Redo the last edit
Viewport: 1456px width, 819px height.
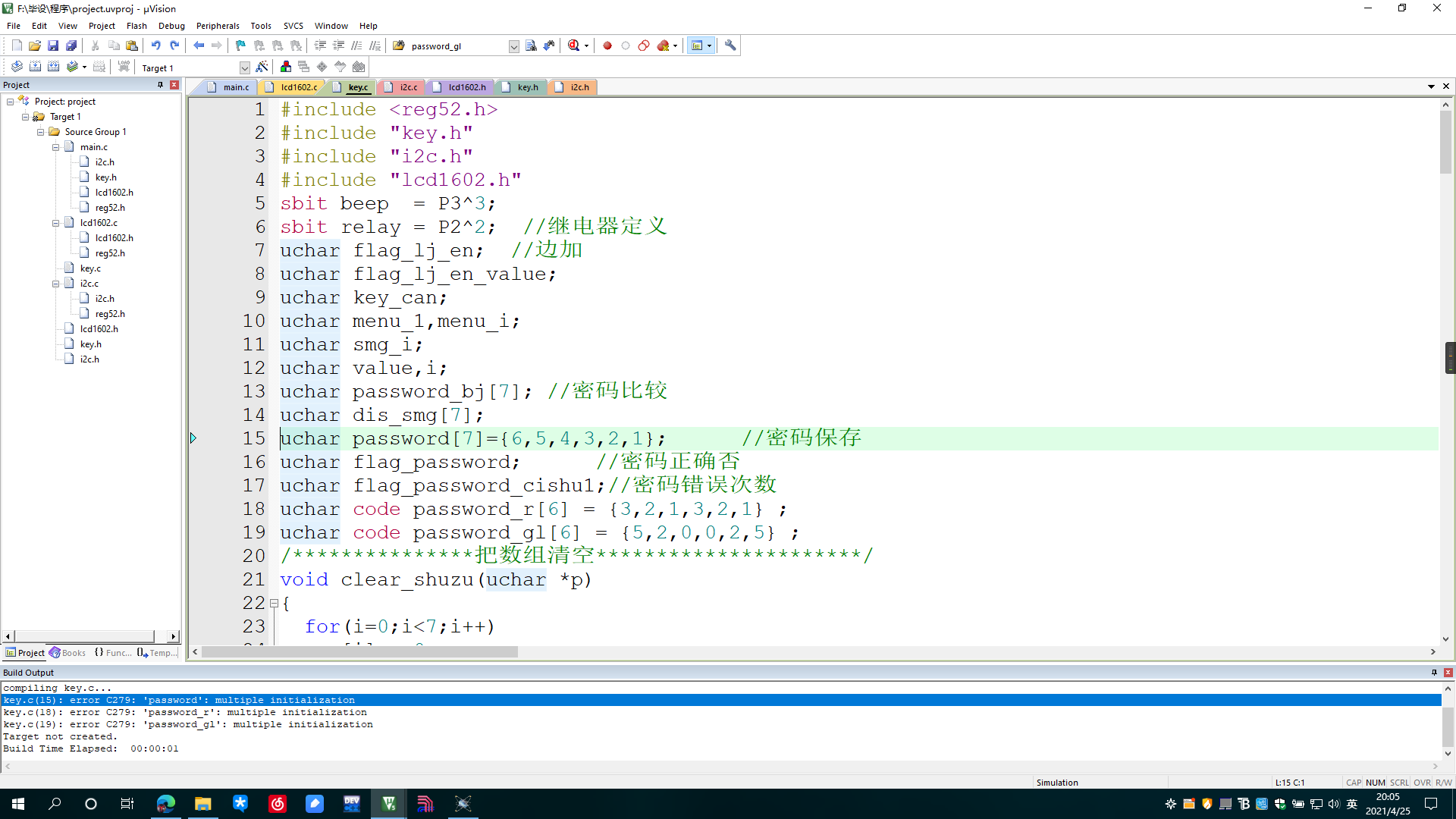(x=174, y=45)
